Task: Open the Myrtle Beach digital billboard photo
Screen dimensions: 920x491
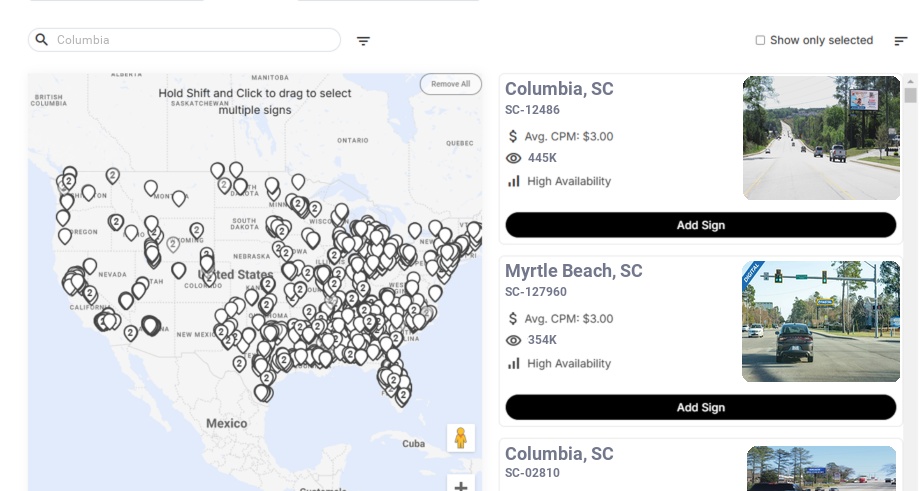Action: (821, 321)
